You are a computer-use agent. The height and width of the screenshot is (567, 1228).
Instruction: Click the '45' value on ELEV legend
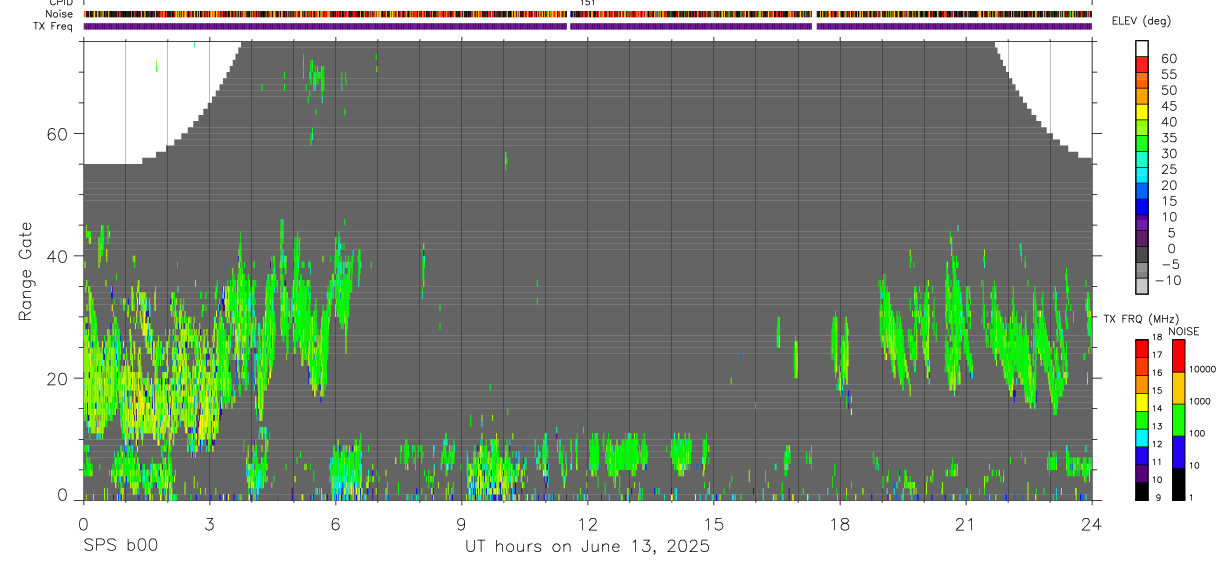(1169, 106)
